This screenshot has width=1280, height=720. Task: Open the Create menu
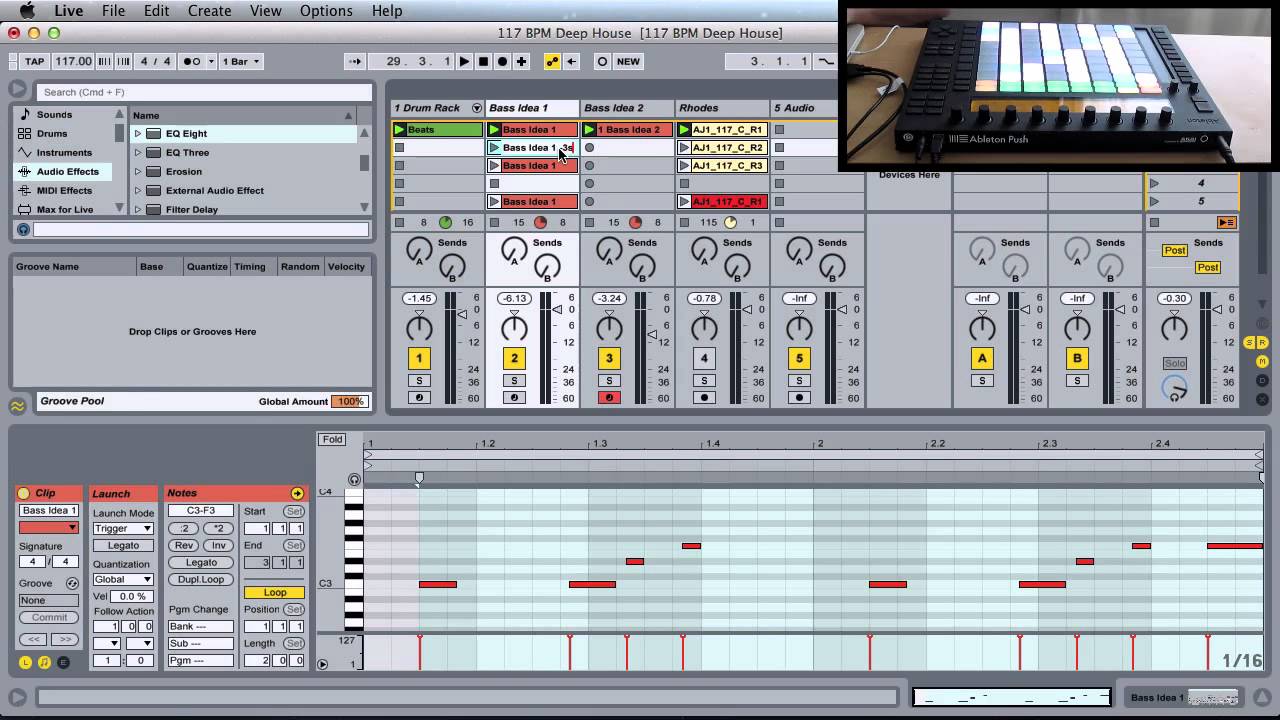[x=209, y=11]
